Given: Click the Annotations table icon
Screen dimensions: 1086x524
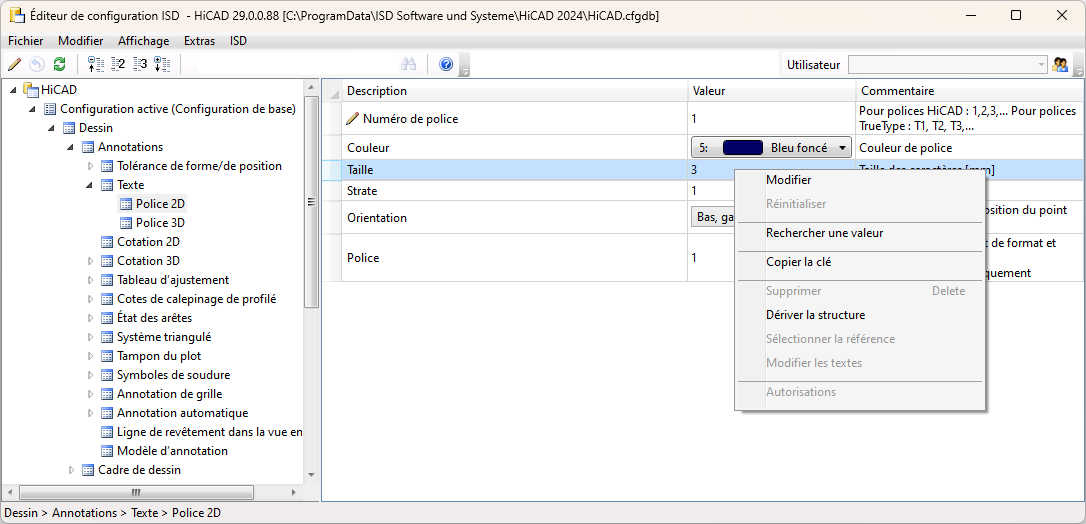Looking at the screenshot, I should point(87,147).
